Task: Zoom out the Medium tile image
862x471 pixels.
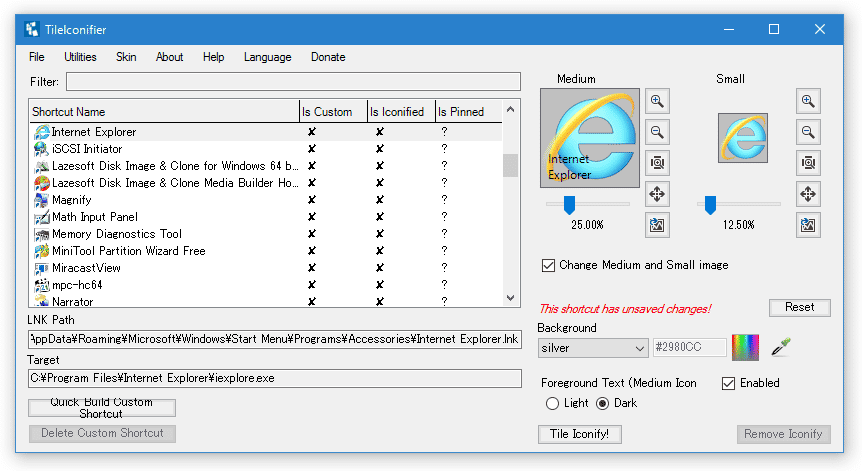Action: [x=657, y=132]
